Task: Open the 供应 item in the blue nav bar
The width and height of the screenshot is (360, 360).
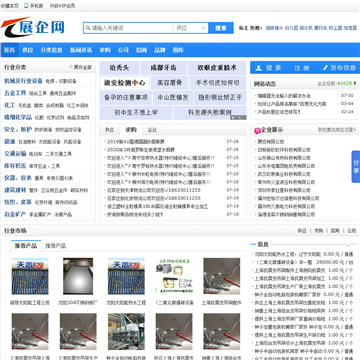Action: (28, 50)
